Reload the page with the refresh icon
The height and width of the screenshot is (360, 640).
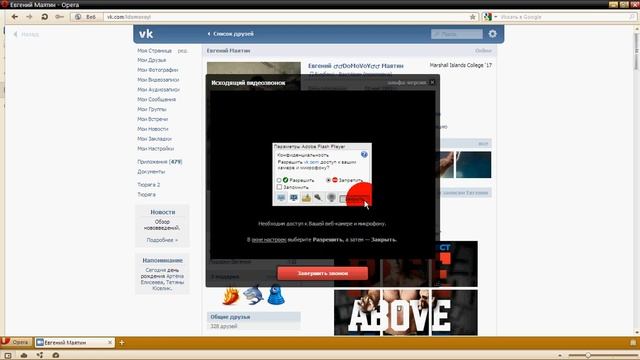coord(44,17)
